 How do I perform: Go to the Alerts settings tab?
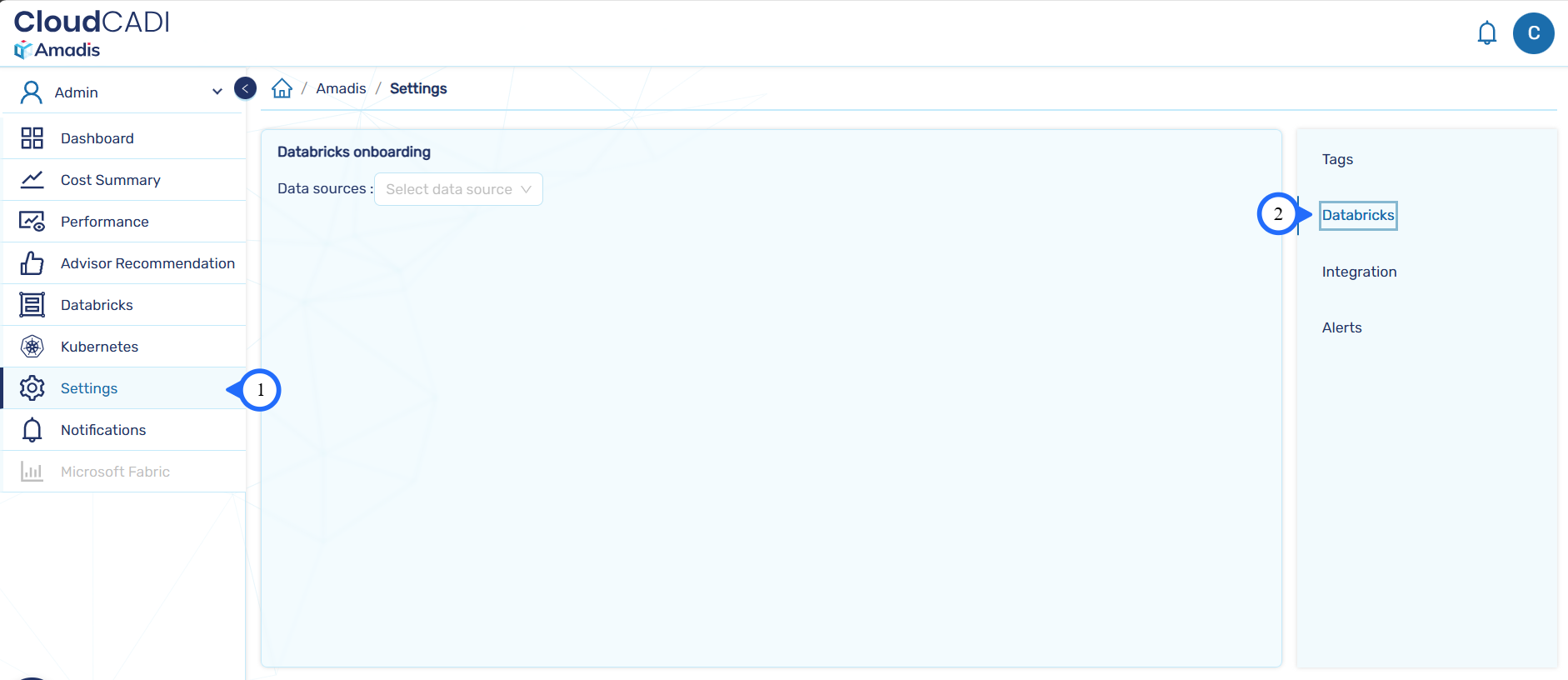[1341, 327]
